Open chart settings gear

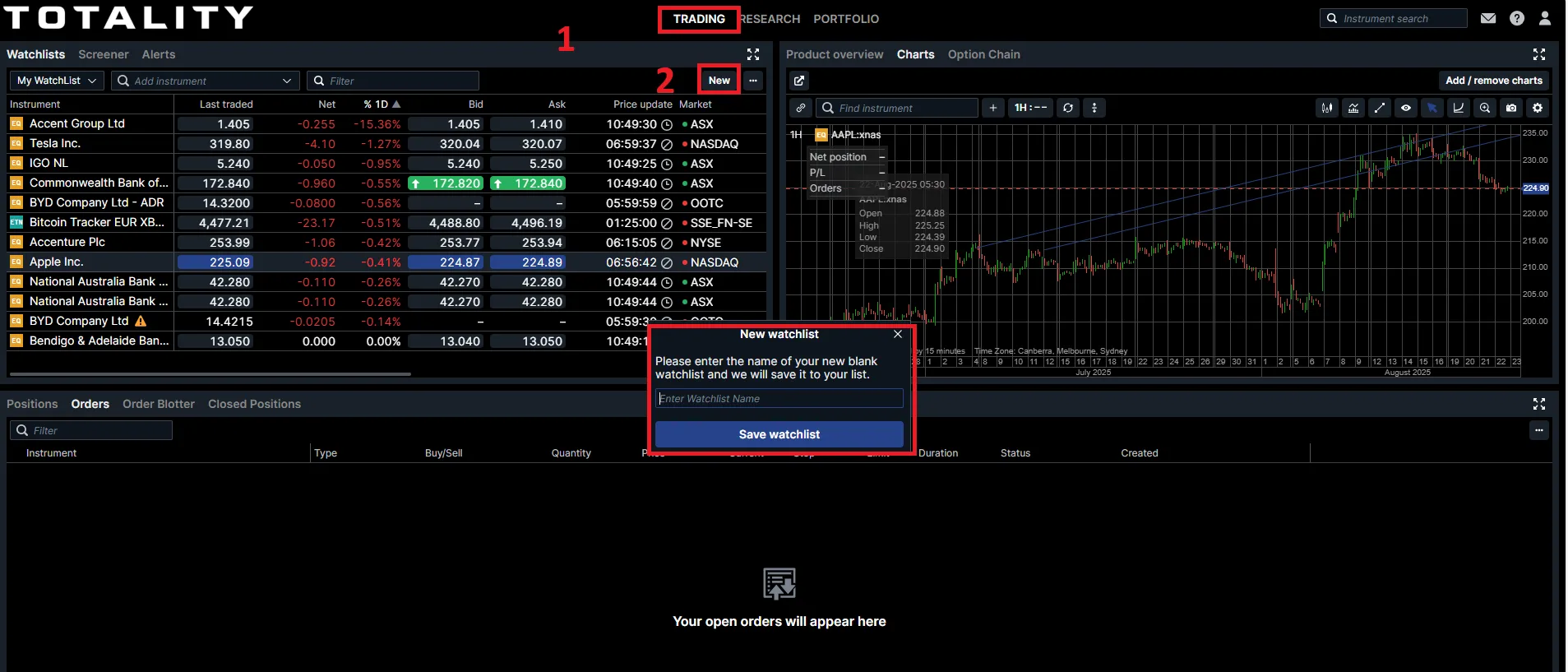pyautogui.click(x=1538, y=108)
